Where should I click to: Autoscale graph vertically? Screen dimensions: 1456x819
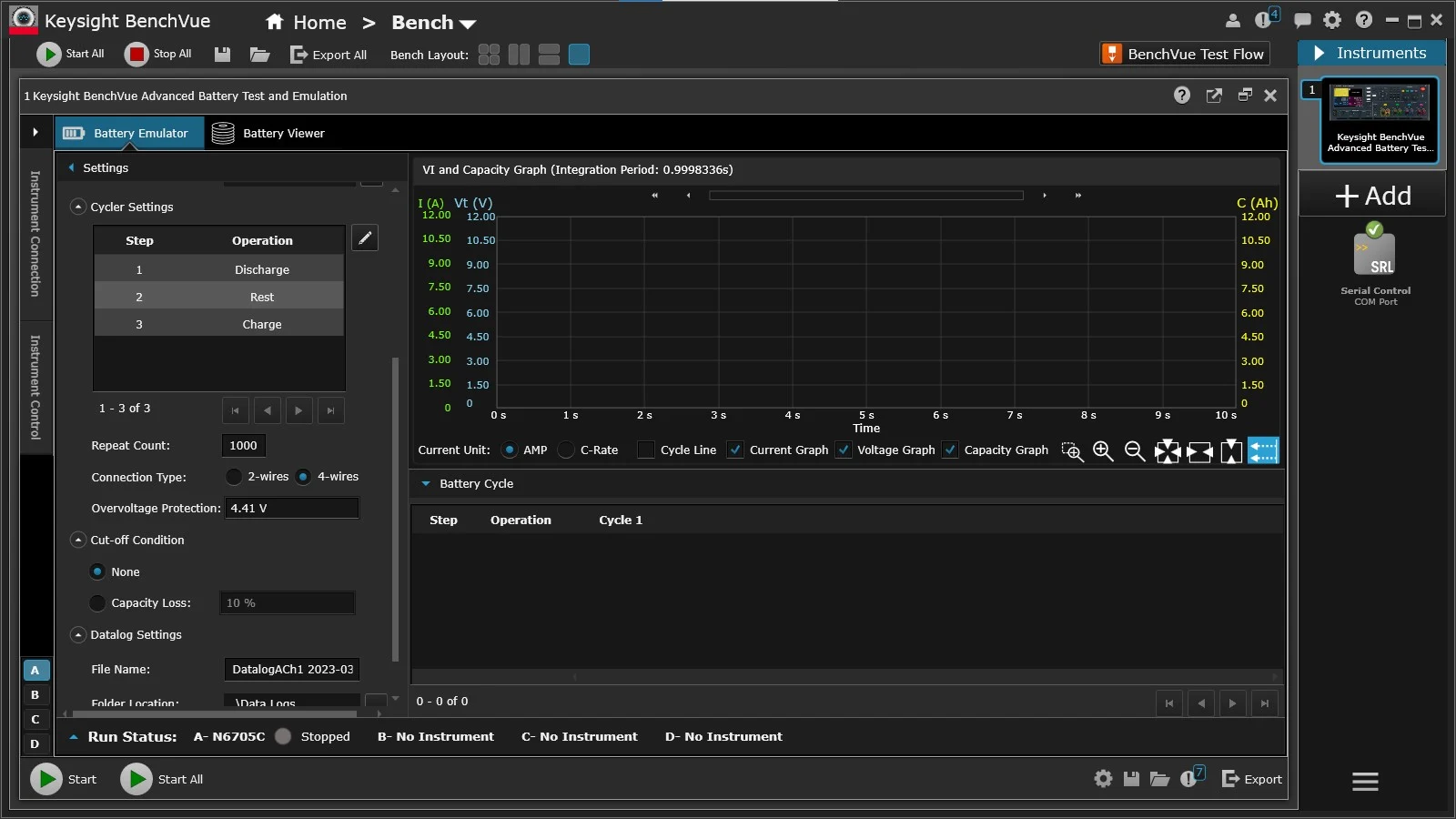[1231, 451]
